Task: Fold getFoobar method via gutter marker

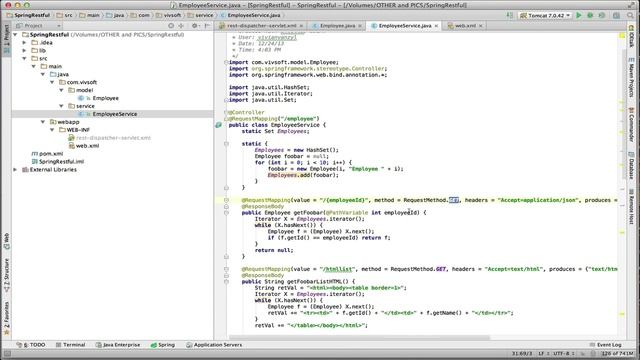Action: tap(226, 213)
